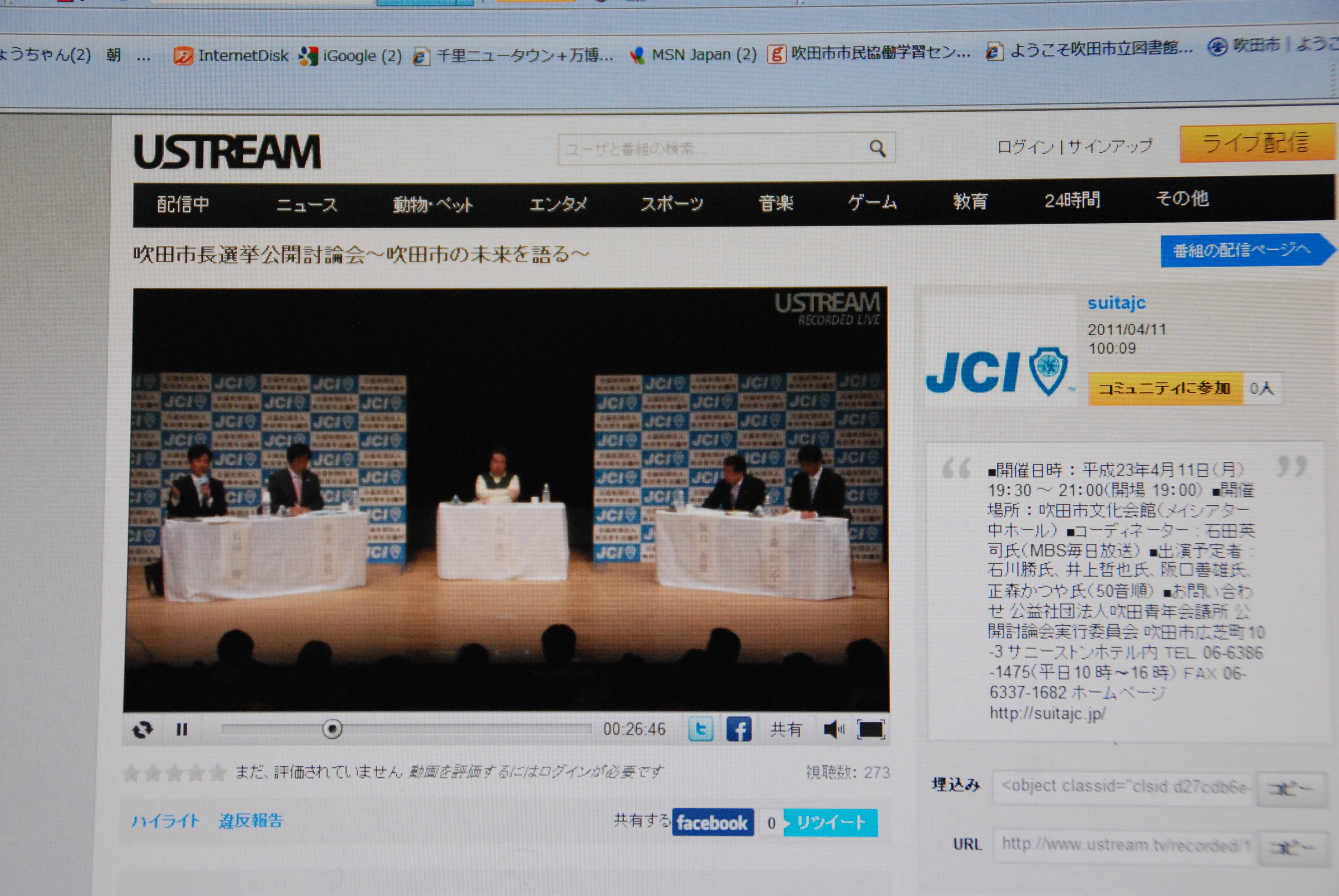Open 配信中 navigation item

pos(183,204)
